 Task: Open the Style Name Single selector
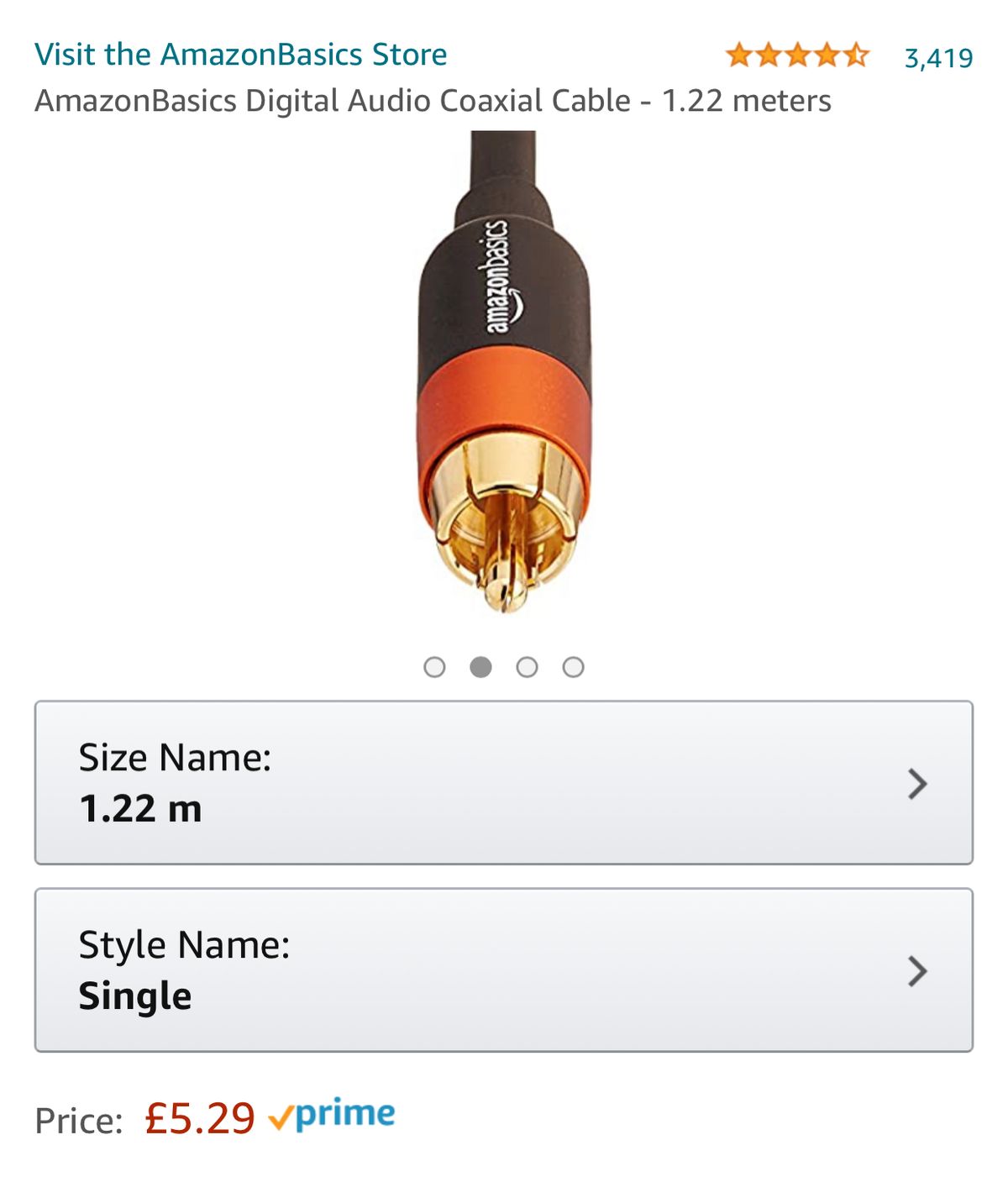point(502,970)
